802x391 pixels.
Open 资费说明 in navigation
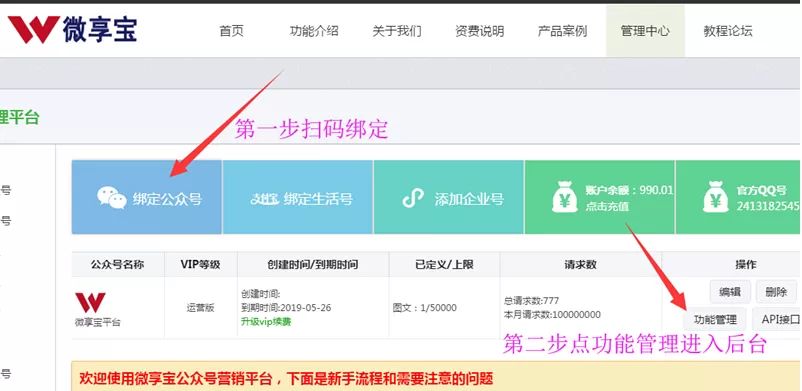click(x=480, y=31)
